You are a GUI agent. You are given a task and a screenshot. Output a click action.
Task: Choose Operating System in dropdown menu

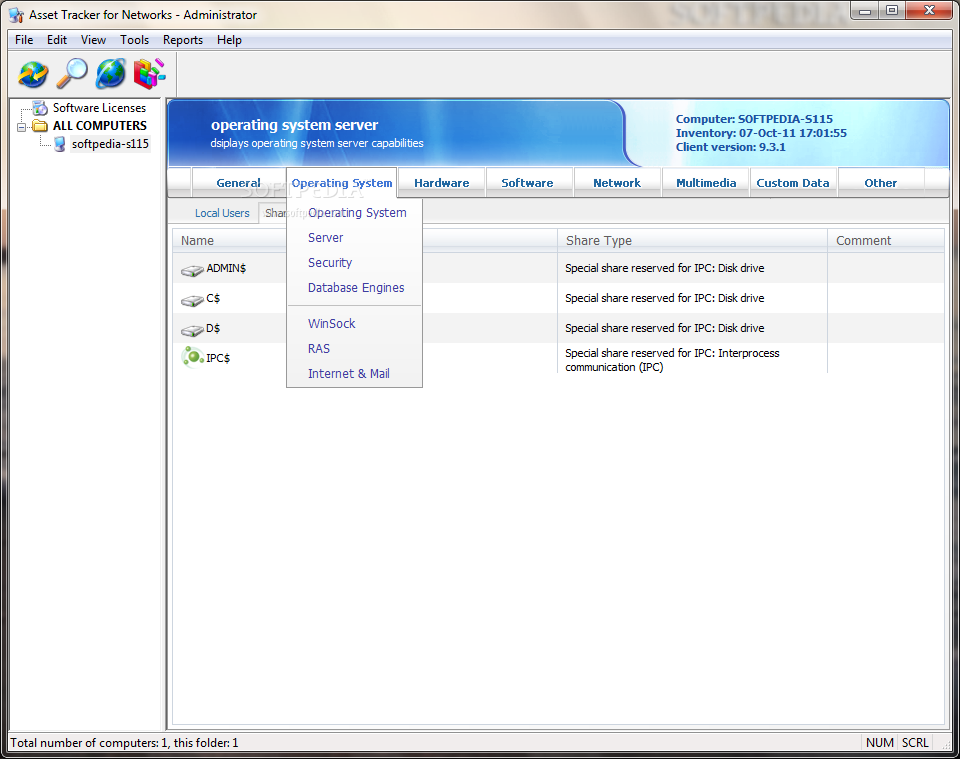tap(357, 213)
